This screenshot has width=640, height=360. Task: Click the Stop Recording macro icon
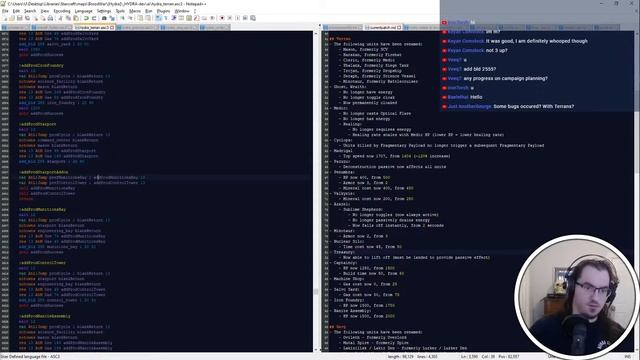(229, 18)
